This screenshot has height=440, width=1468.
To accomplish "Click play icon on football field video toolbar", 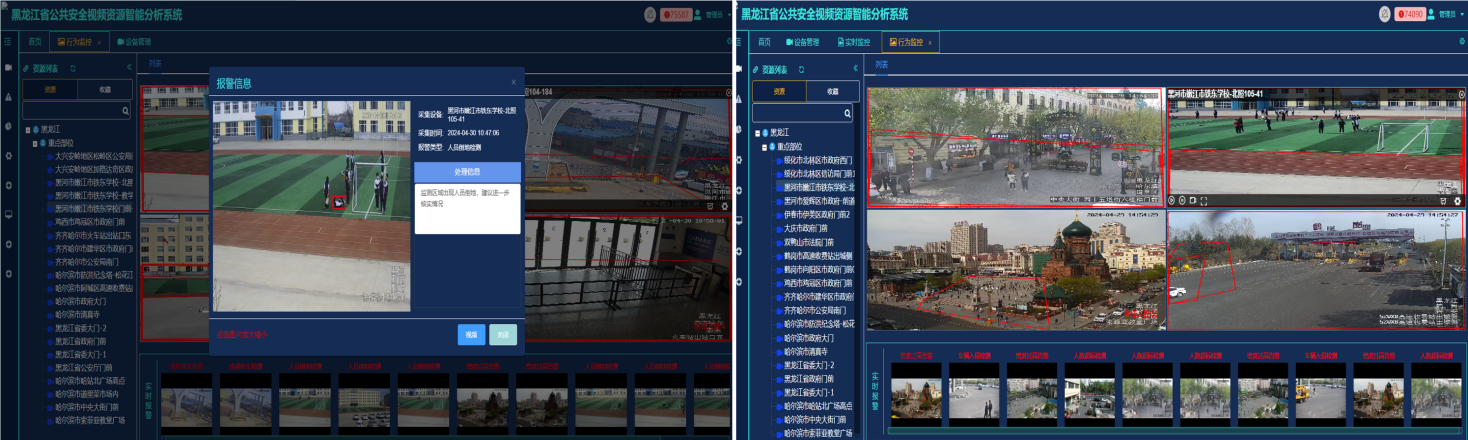I will [x=1172, y=201].
